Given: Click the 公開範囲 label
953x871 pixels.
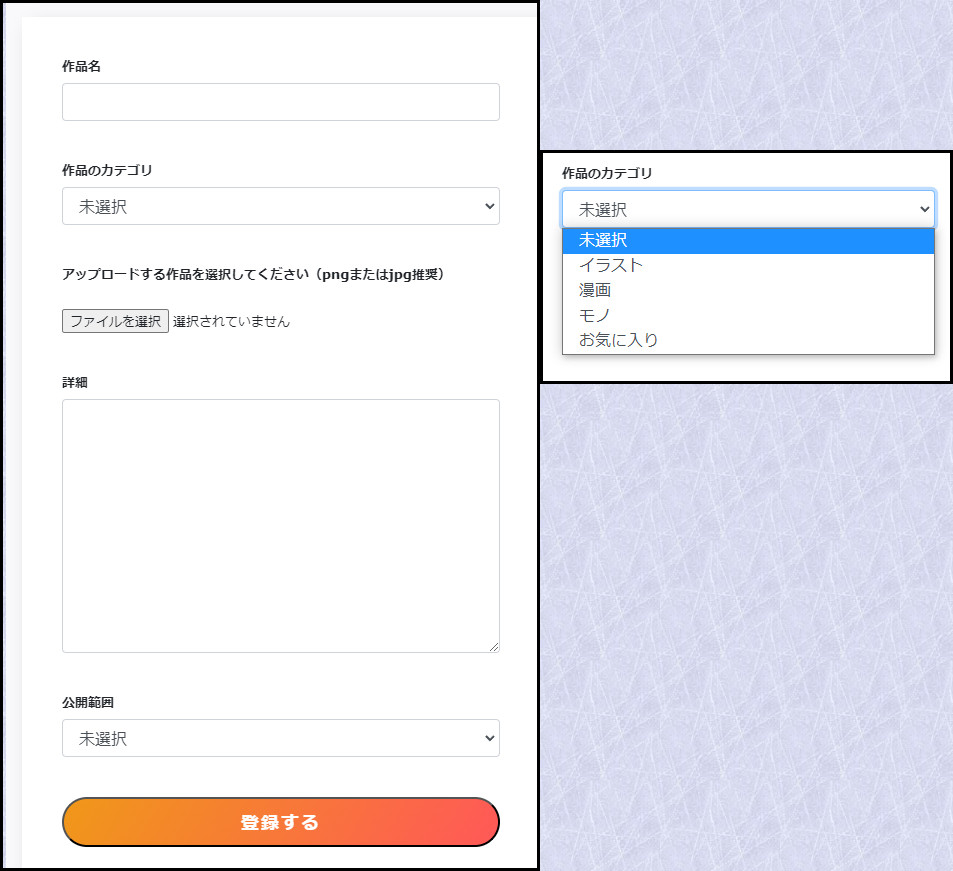Looking at the screenshot, I should [x=88, y=703].
